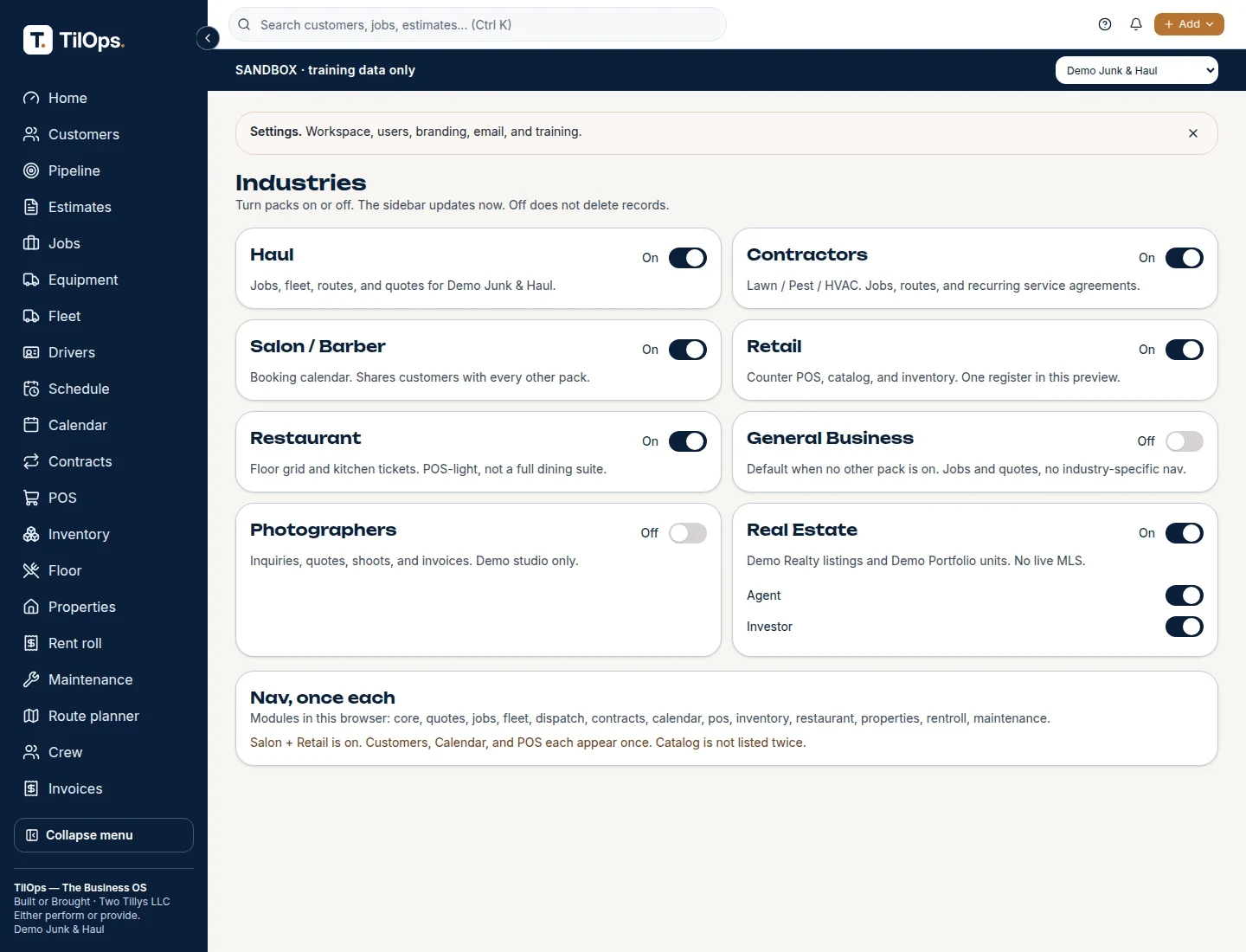Viewport: 1246px width, 952px height.
Task: Open the Floor utensils icon
Action: click(x=31, y=570)
